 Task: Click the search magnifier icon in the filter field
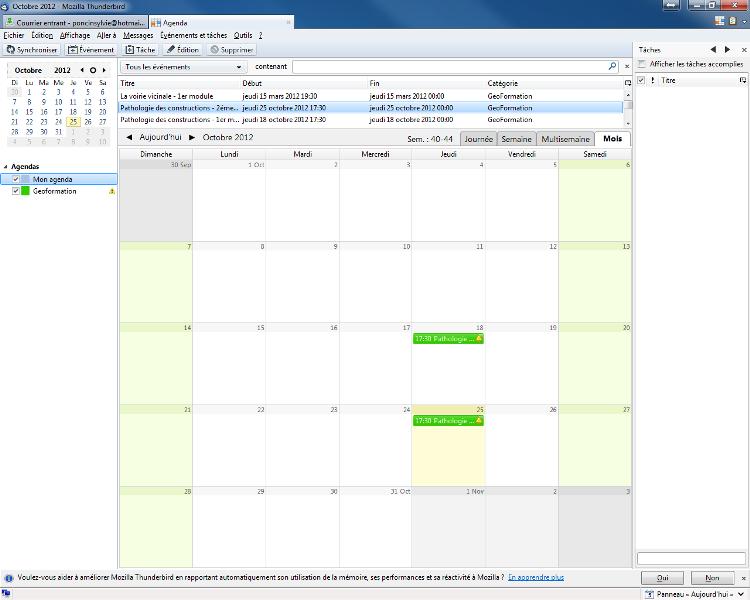(x=612, y=67)
